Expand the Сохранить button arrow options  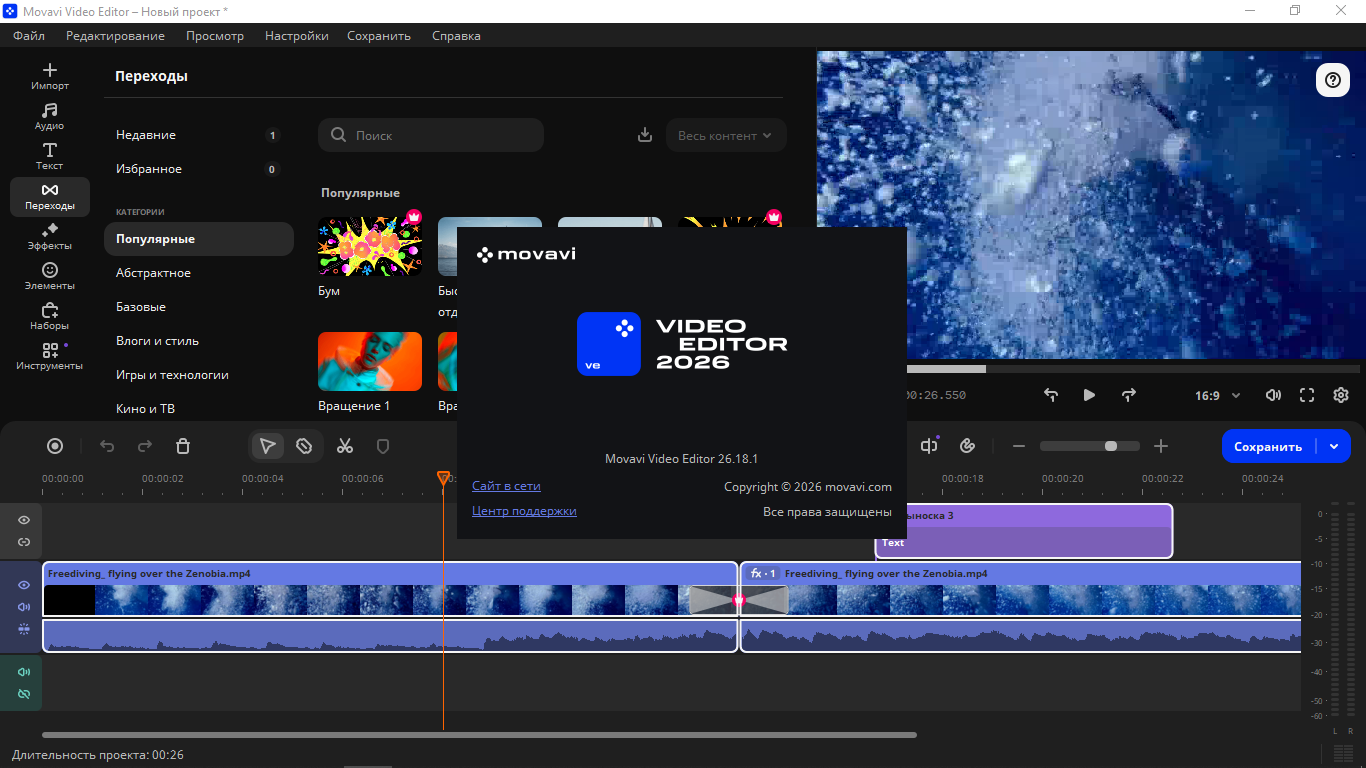(1334, 446)
